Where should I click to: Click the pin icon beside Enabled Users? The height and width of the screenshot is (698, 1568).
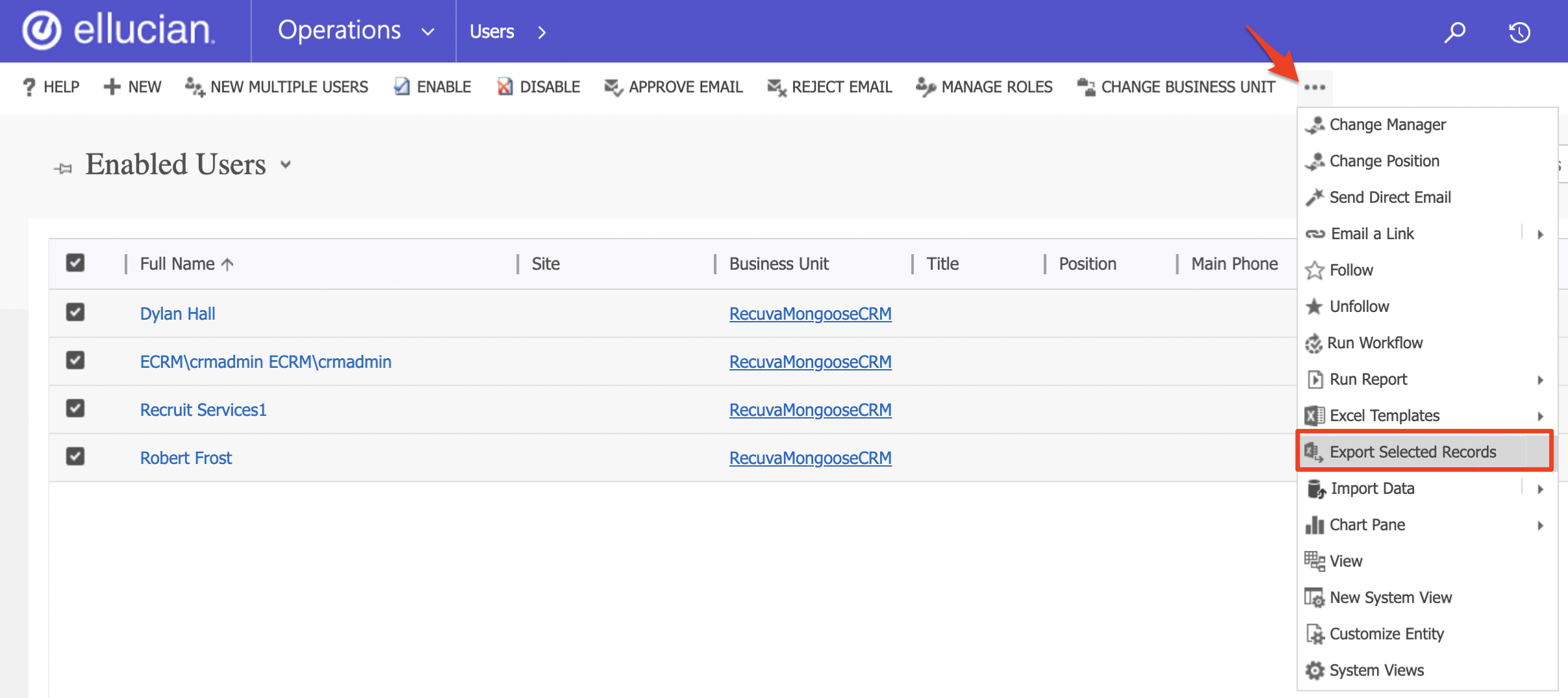(63, 168)
